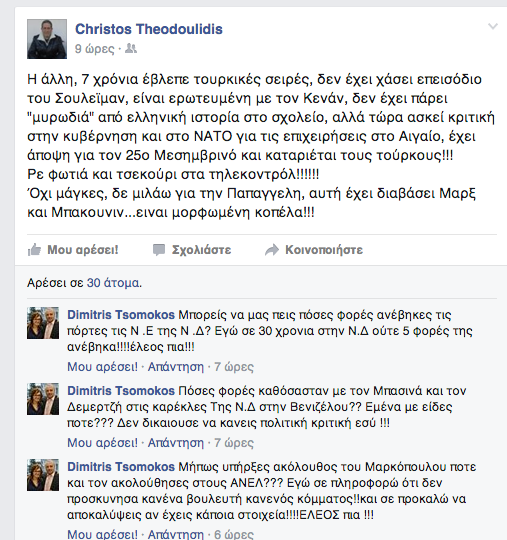Viewport: 507px width, 540px height.
Task: Click the 7 ώρες timestamp on the second comment
Action: tap(234, 443)
